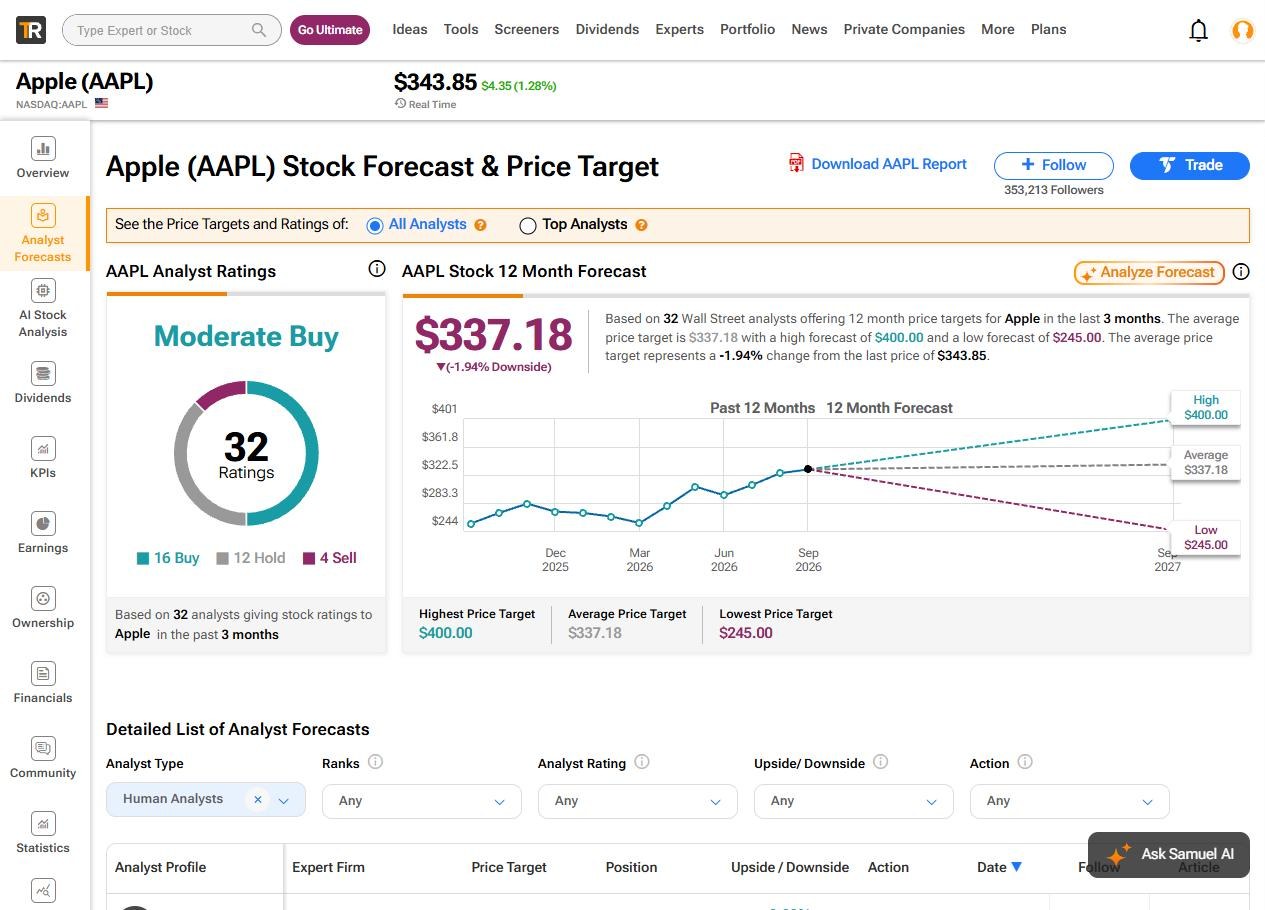
Task: Open the Screeners menu
Action: pyautogui.click(x=527, y=29)
